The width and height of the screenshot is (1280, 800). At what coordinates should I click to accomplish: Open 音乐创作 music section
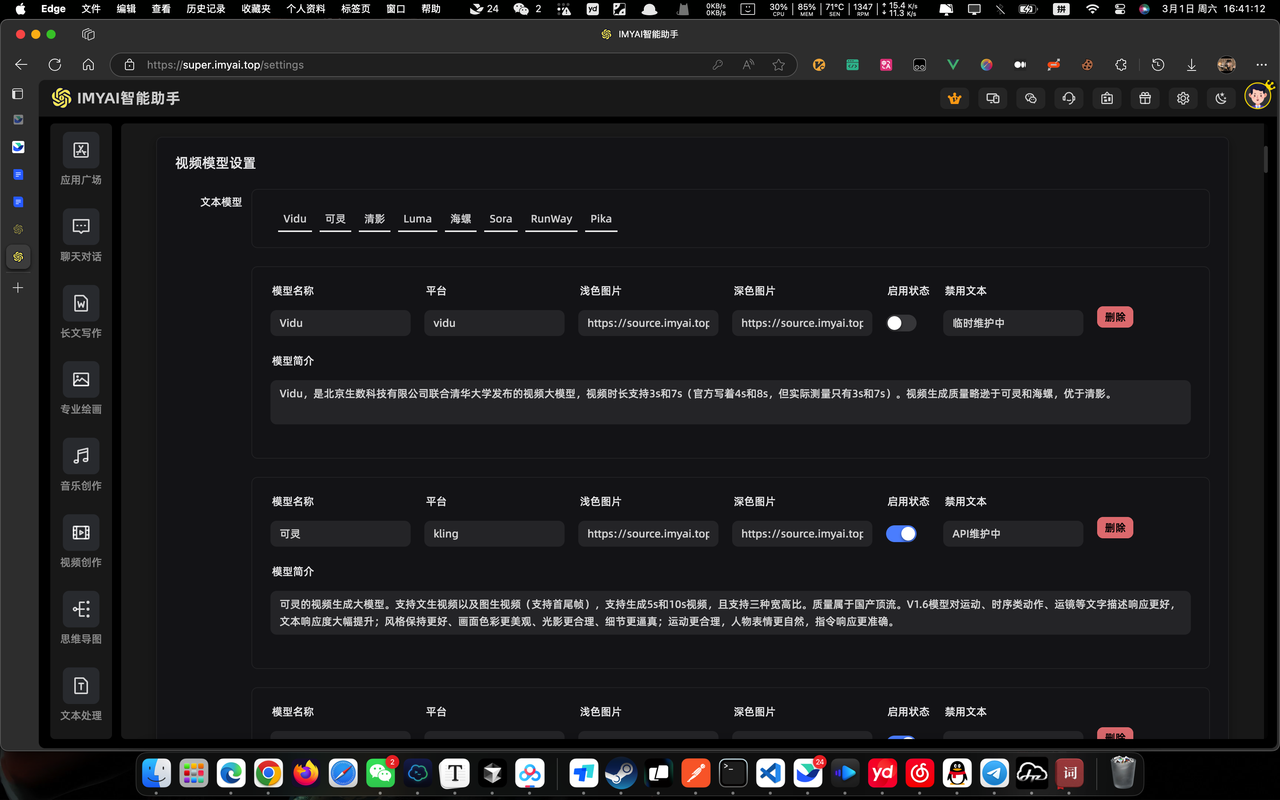81,466
